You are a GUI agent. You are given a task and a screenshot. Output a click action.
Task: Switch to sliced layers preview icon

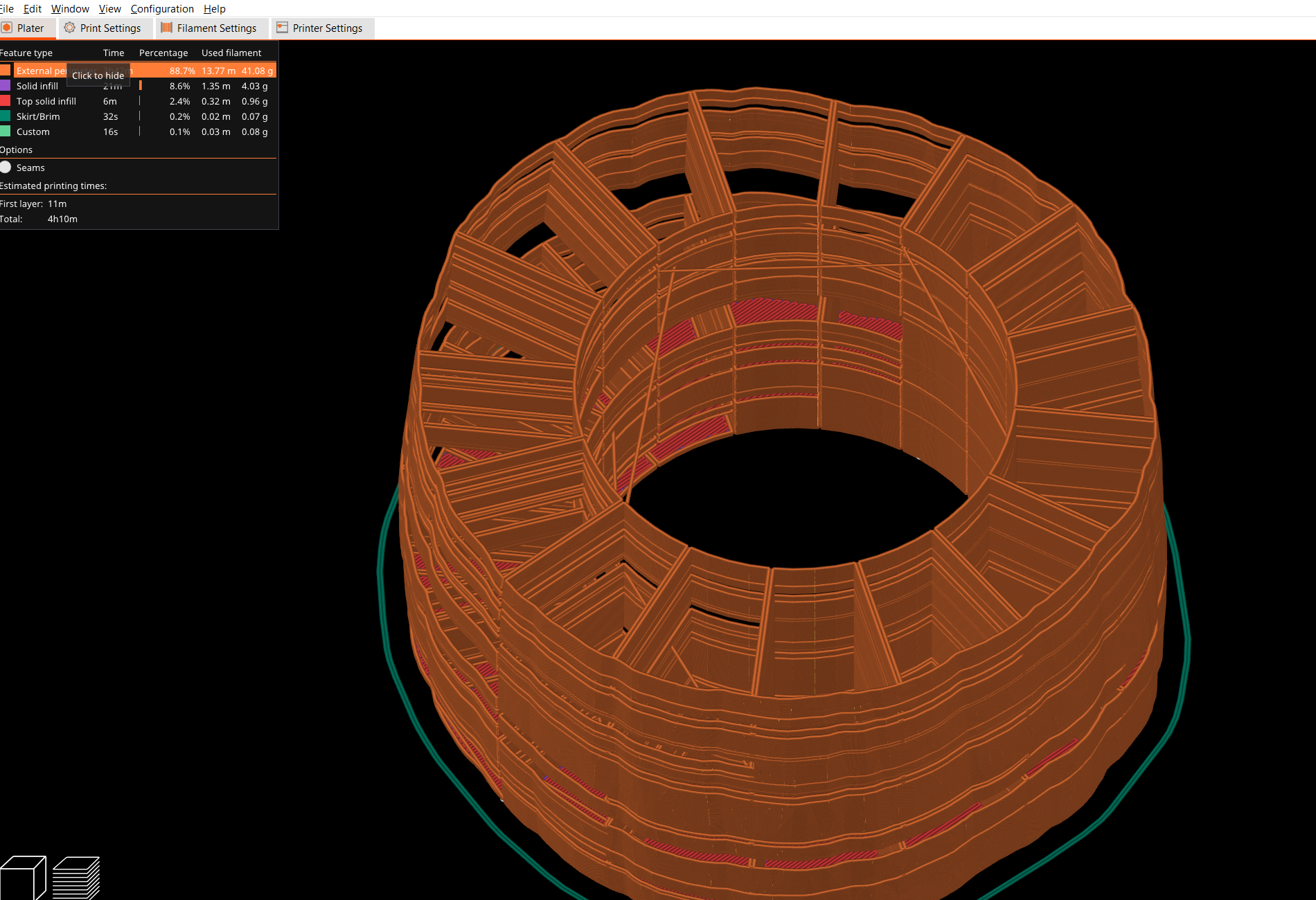(x=76, y=878)
